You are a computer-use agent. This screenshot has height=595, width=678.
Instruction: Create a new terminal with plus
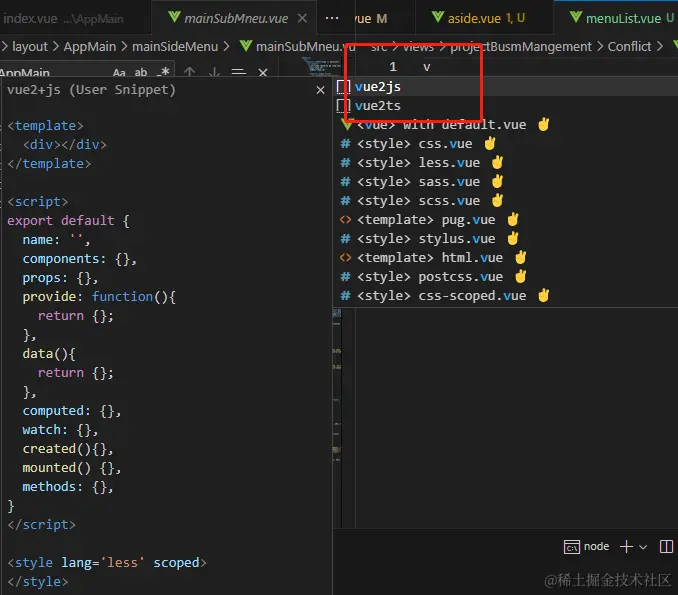point(626,547)
